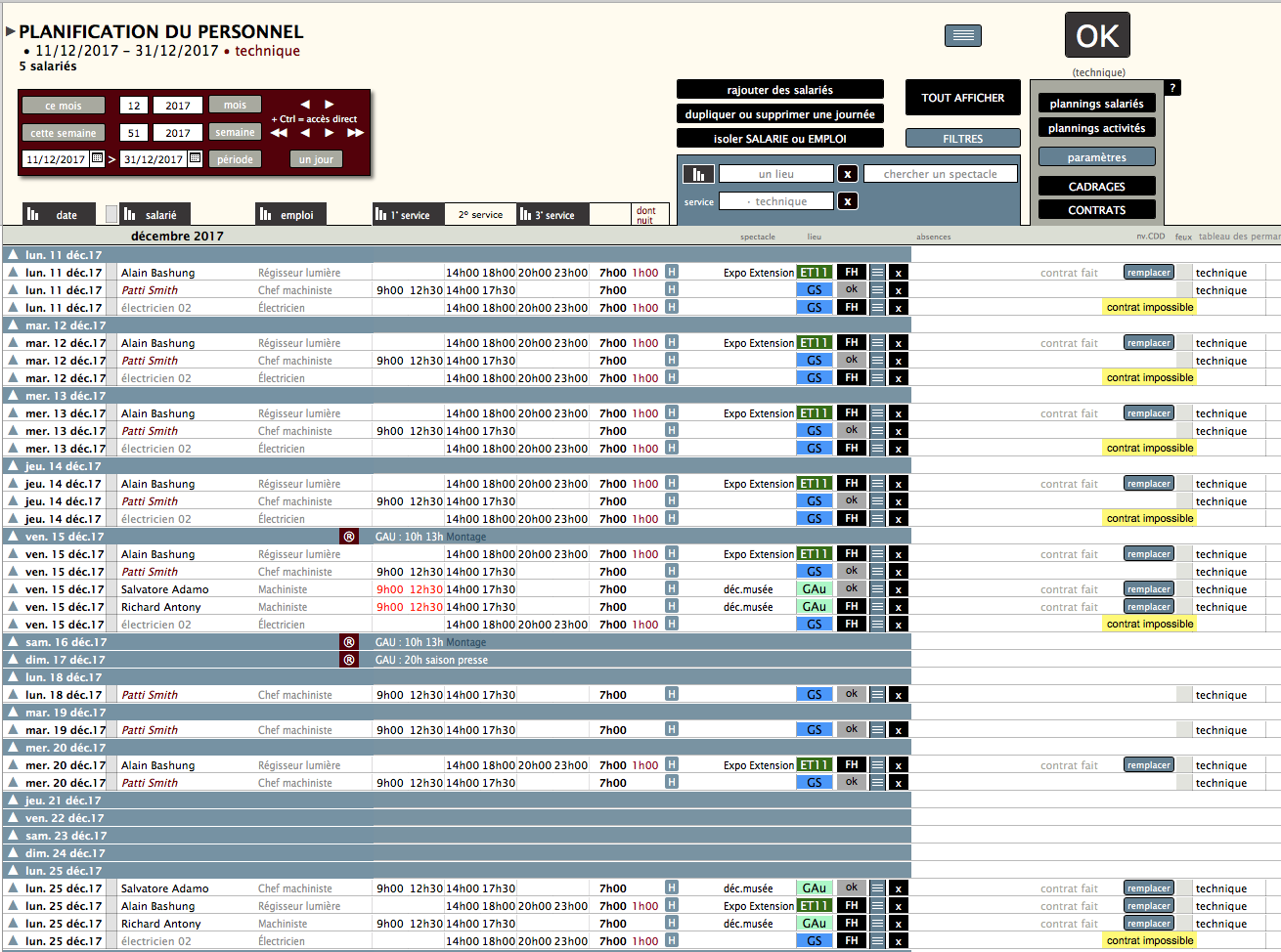Jump forward with the double right arrow
This screenshot has width=1281, height=952.
[355, 133]
